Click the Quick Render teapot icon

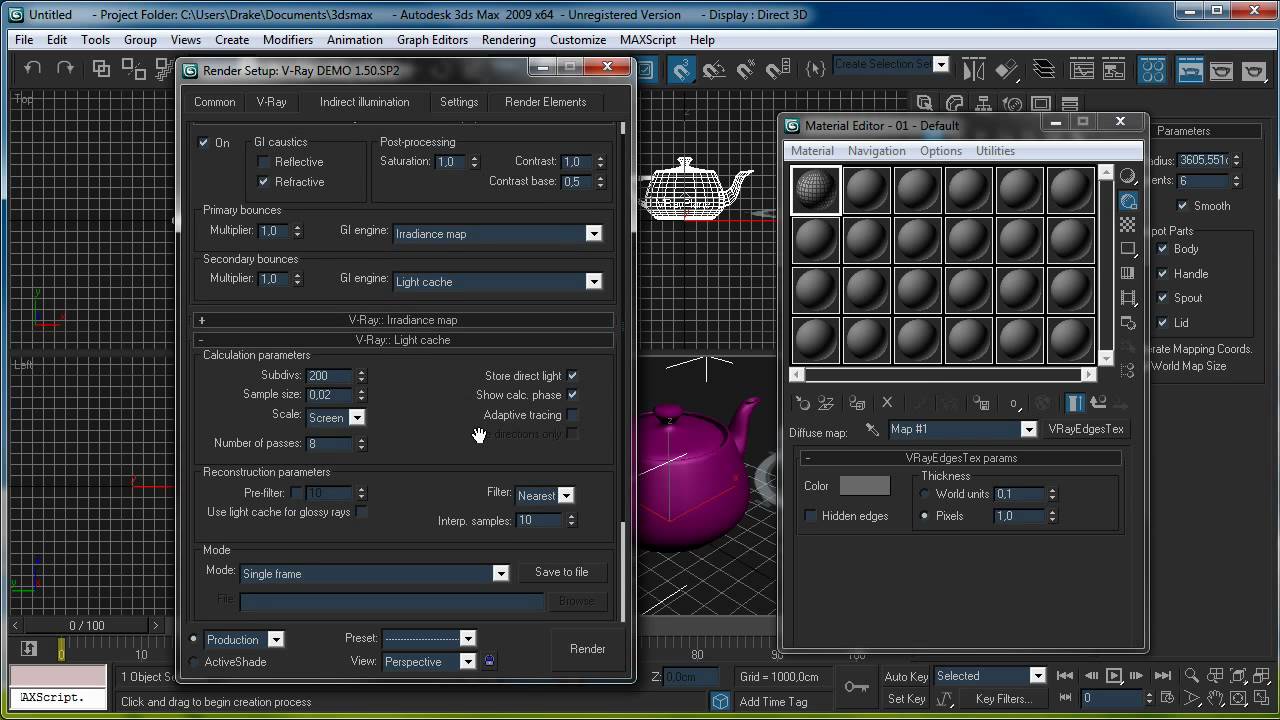1253,69
